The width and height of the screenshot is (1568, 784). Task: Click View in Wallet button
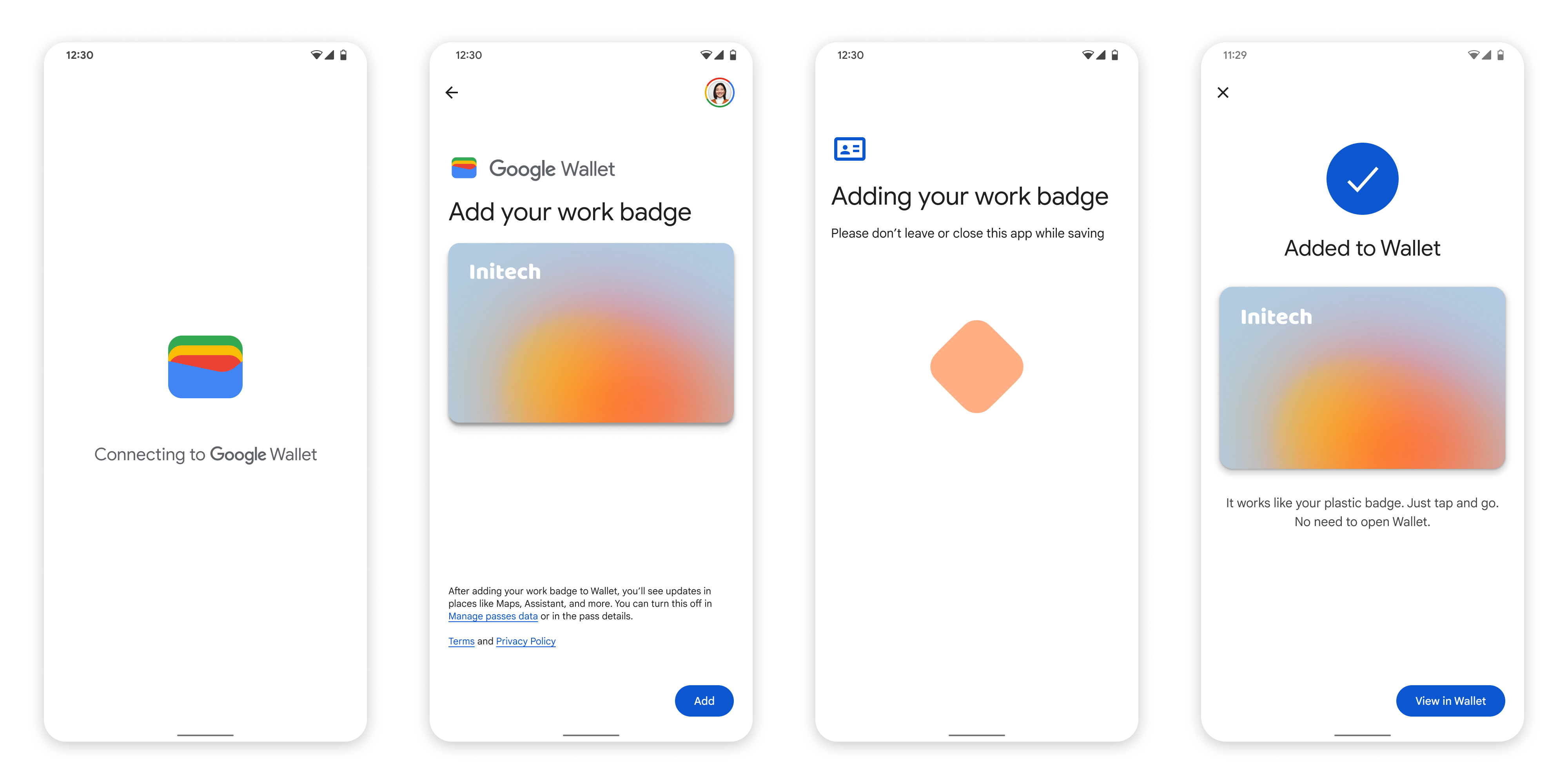pyautogui.click(x=1452, y=701)
